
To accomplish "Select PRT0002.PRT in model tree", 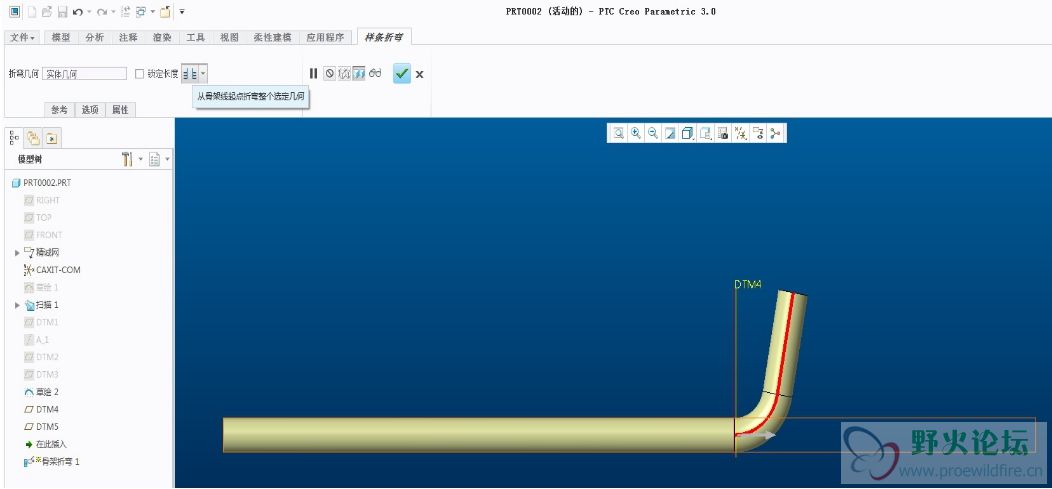I will click(x=41, y=182).
